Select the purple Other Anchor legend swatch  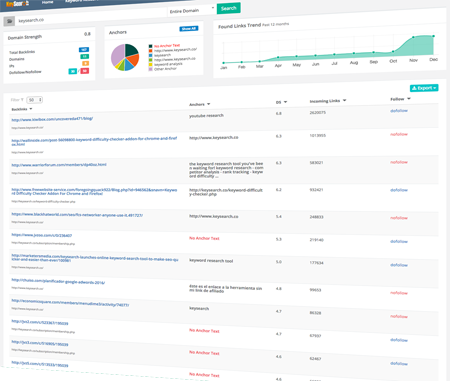pos(151,69)
